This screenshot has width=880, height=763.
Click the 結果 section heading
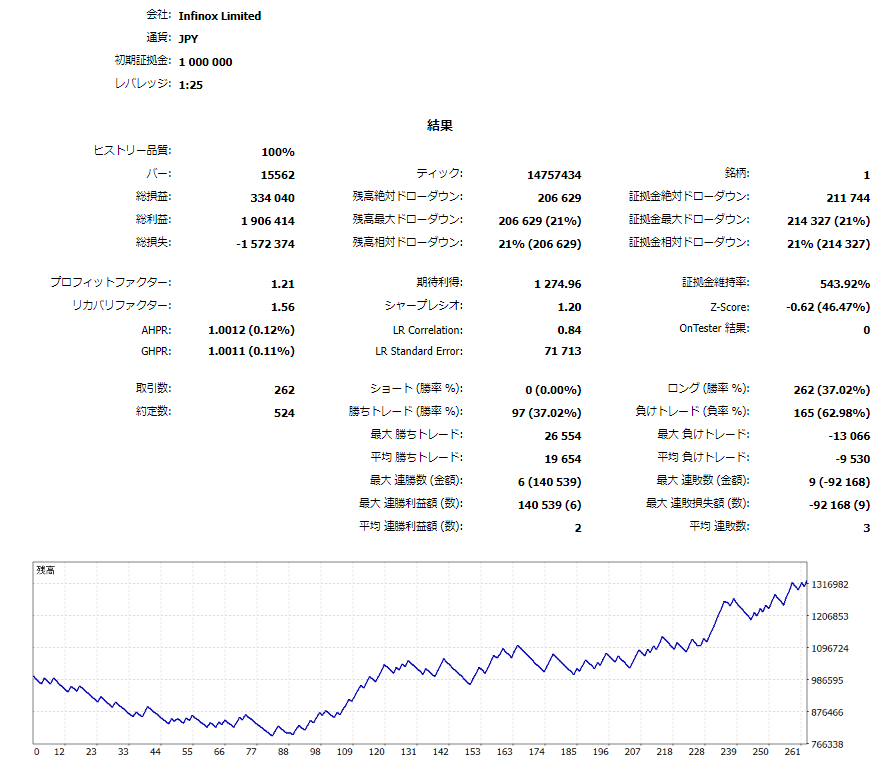440,125
